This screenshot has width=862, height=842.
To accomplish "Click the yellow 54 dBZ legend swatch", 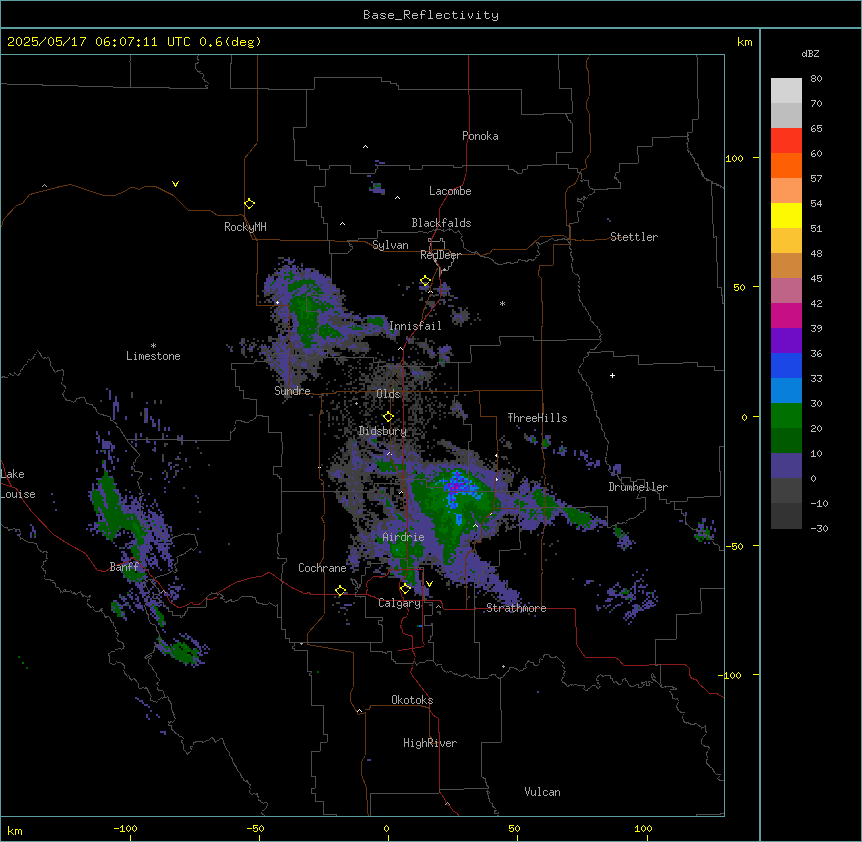I will (x=786, y=215).
